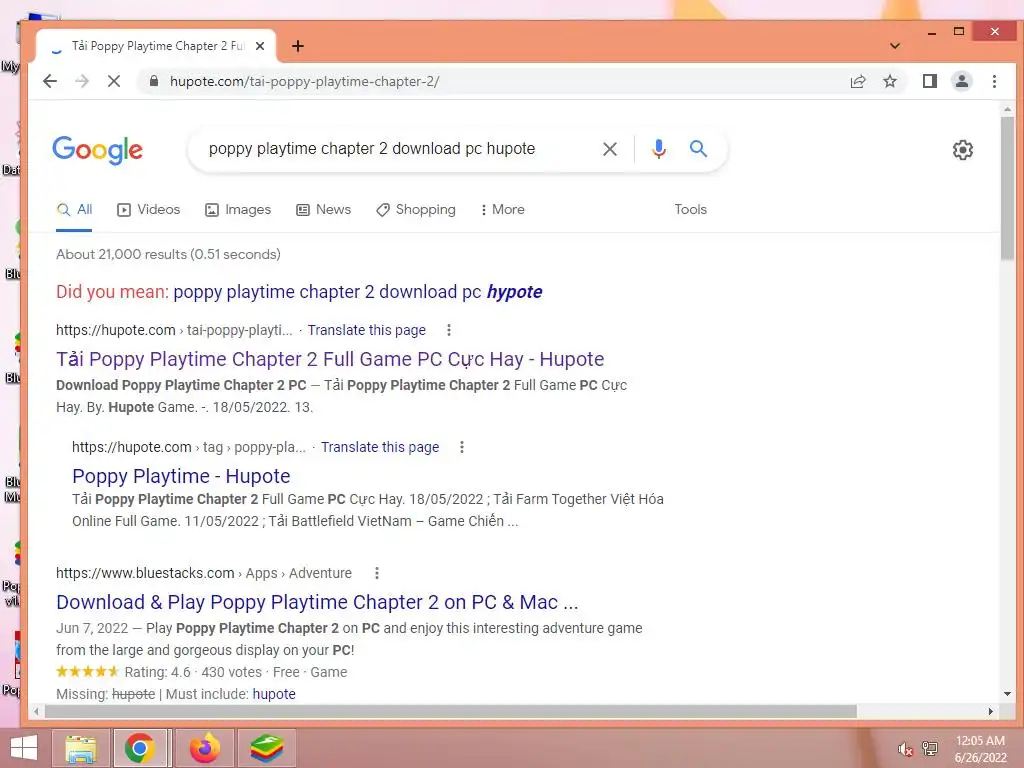
Task: Bookmark this page with the star
Action: coord(889,81)
